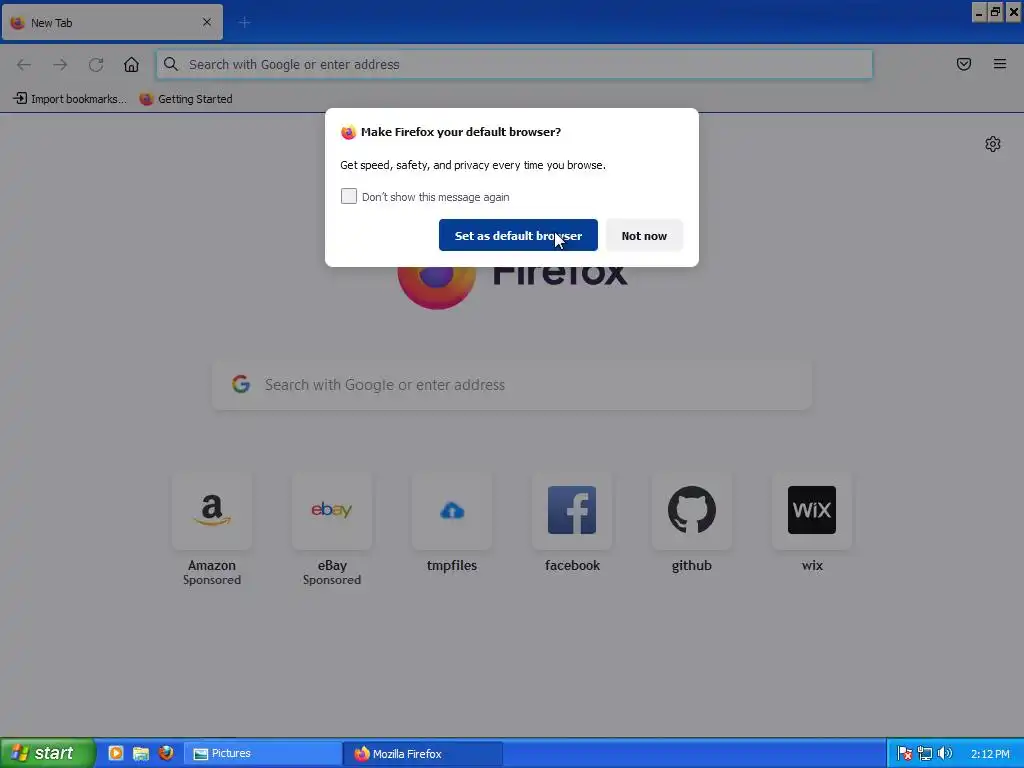The image size is (1024, 768).
Task: Click Set as default browser button
Action: coord(518,235)
